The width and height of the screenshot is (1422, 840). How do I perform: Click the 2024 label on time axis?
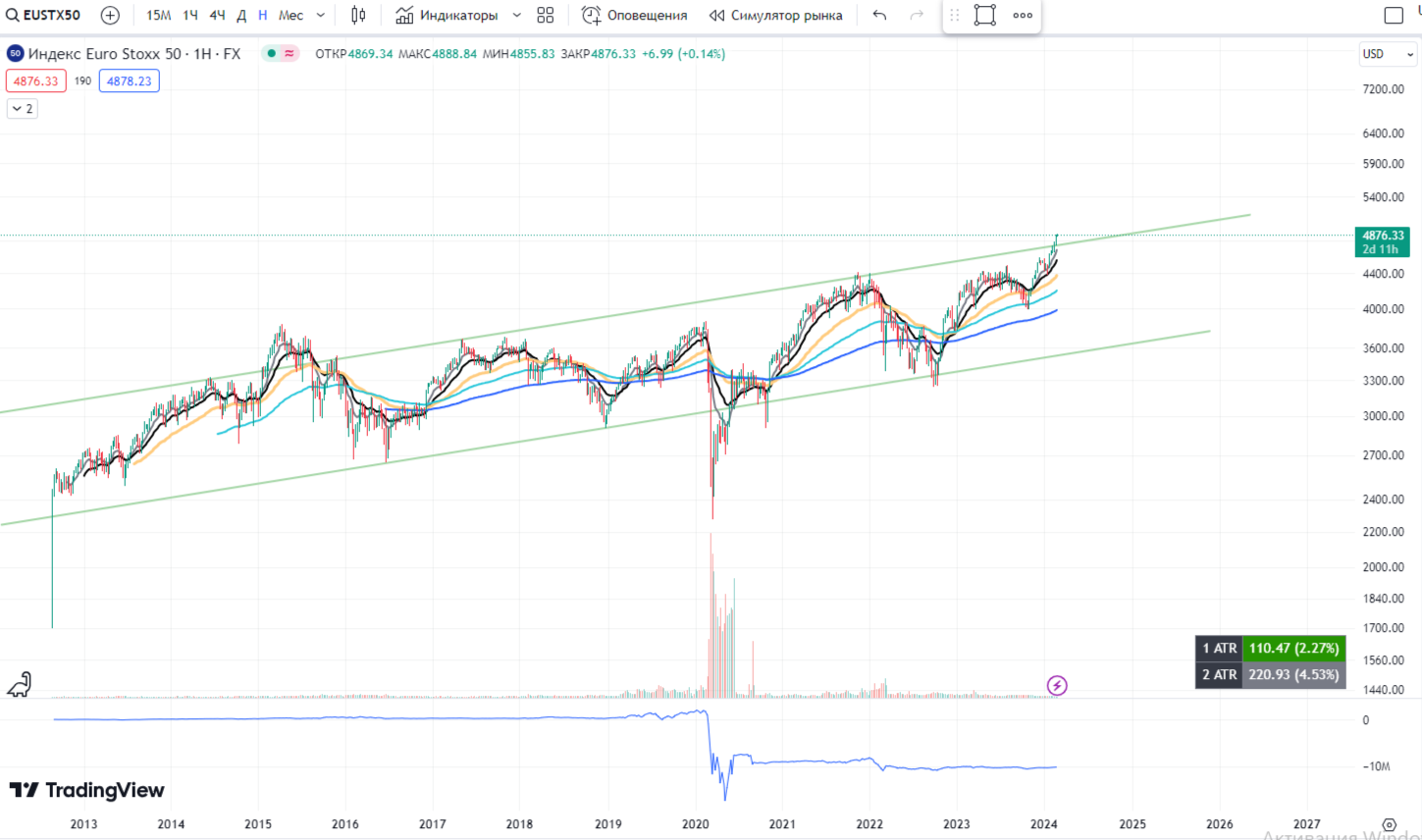pyautogui.click(x=1044, y=824)
